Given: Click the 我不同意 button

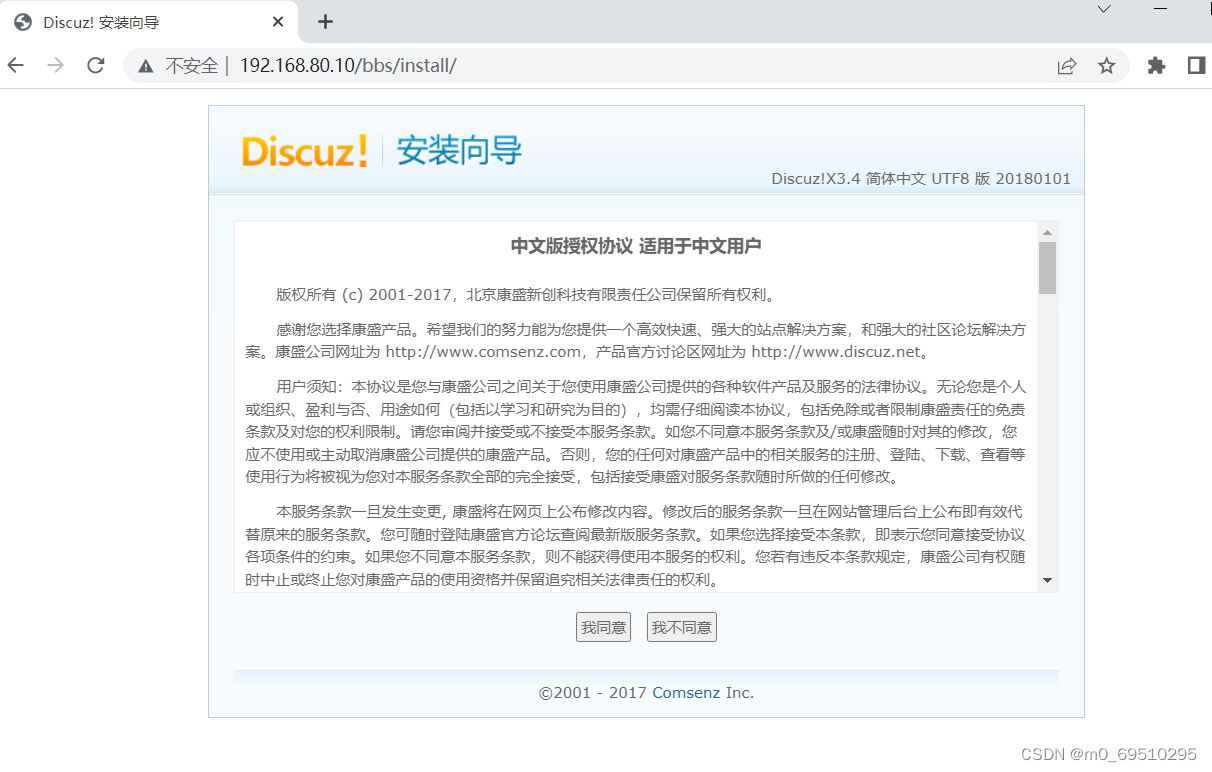Looking at the screenshot, I should (x=682, y=627).
